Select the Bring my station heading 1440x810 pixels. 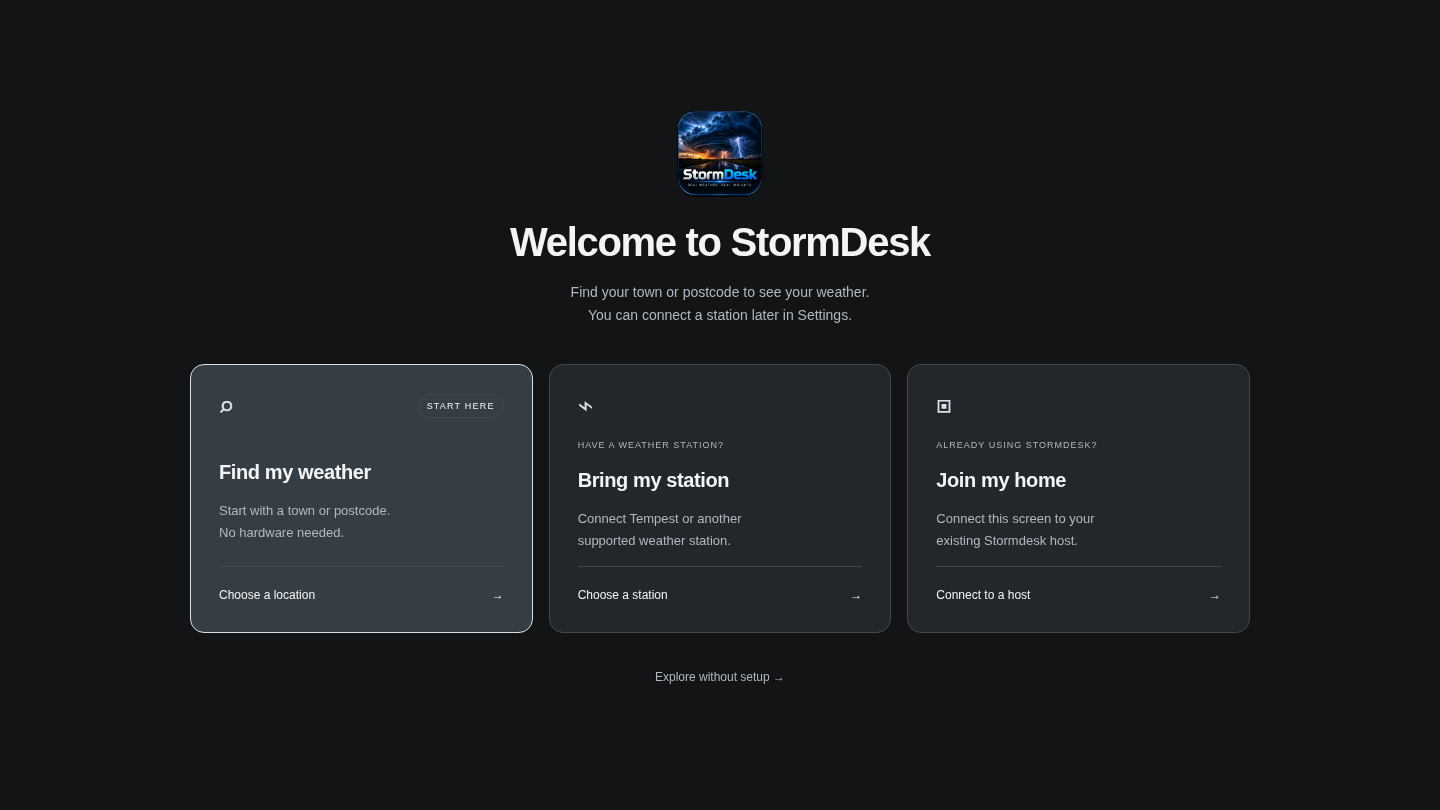tap(653, 480)
